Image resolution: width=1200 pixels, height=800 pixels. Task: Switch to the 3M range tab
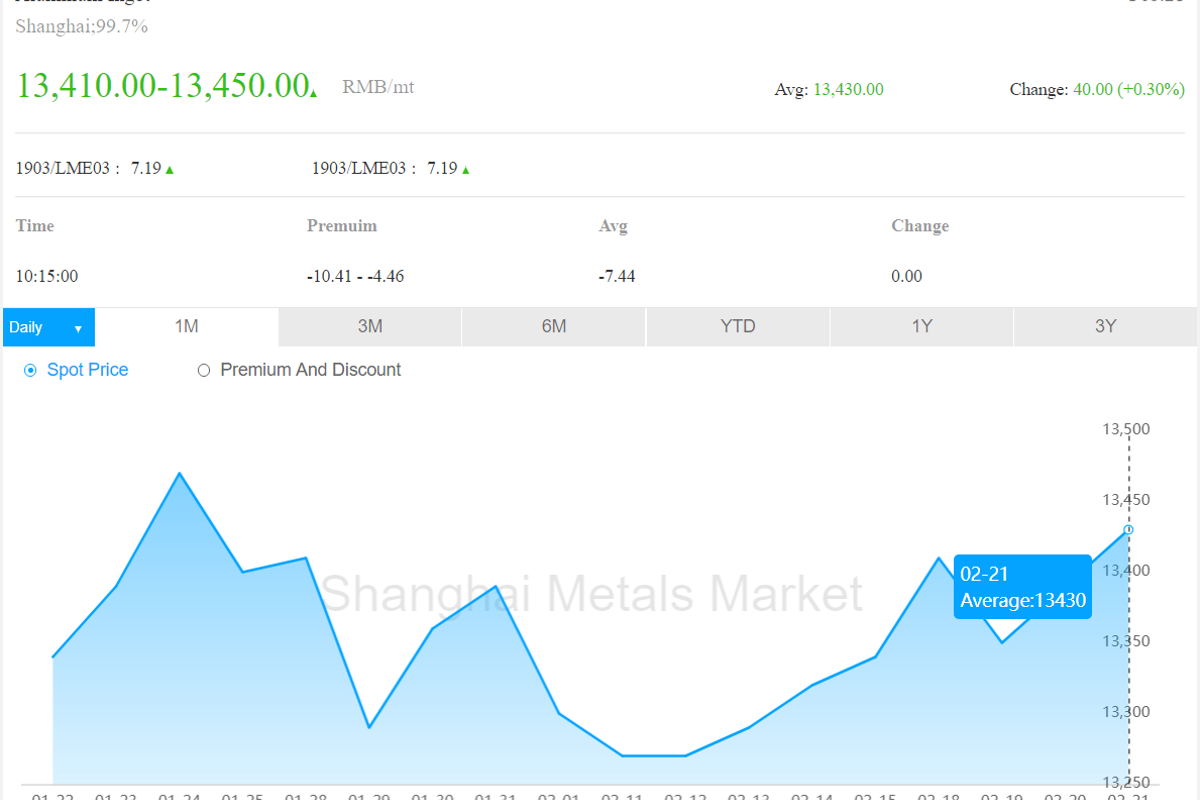click(370, 327)
